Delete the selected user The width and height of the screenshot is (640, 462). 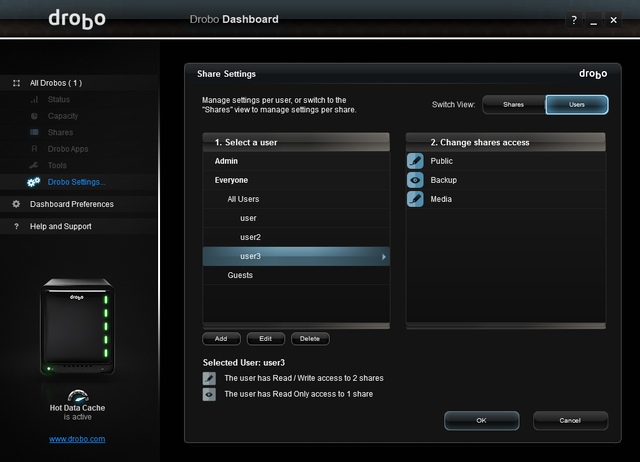310,338
